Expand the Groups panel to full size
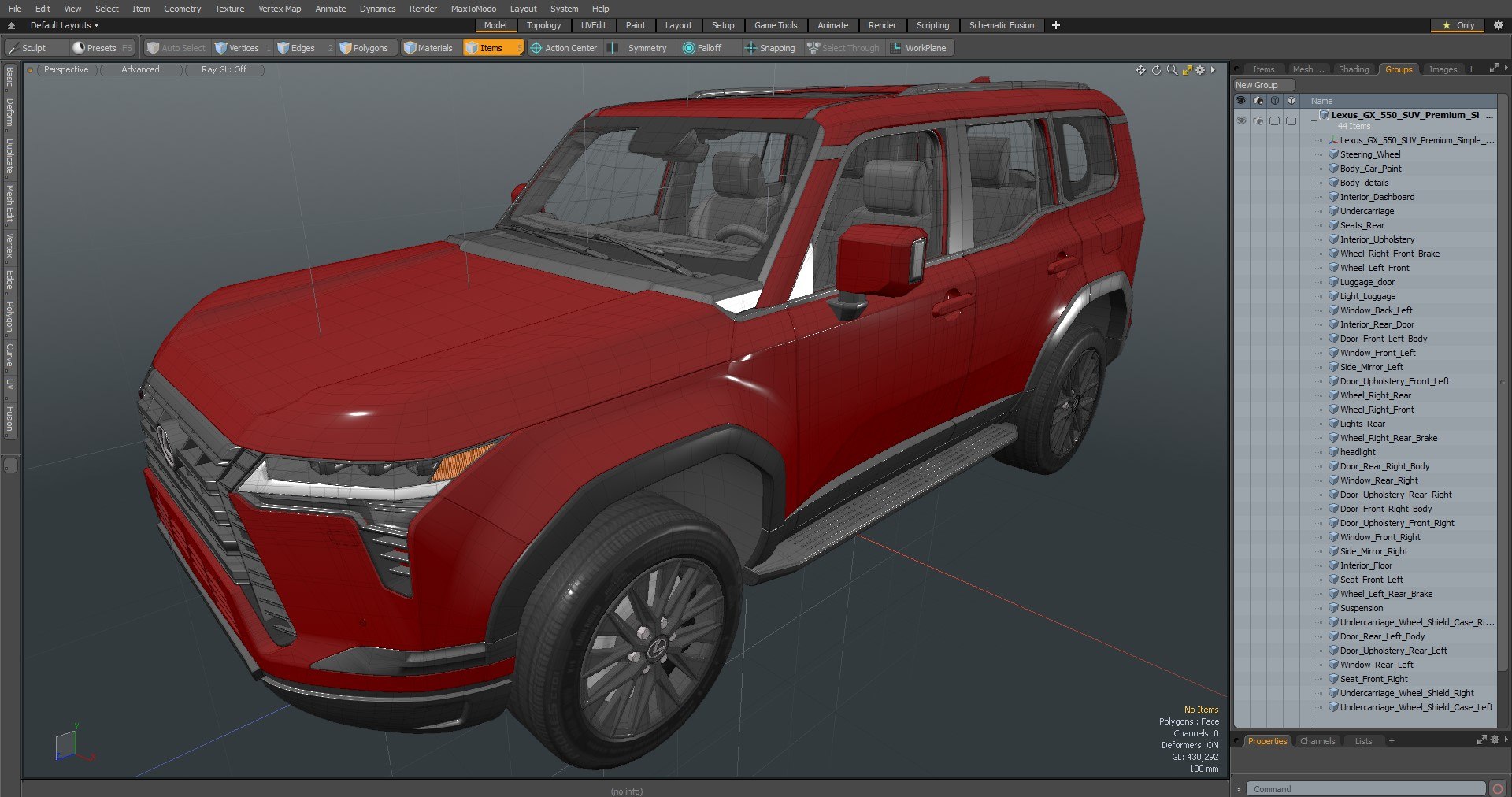 tap(1494, 69)
